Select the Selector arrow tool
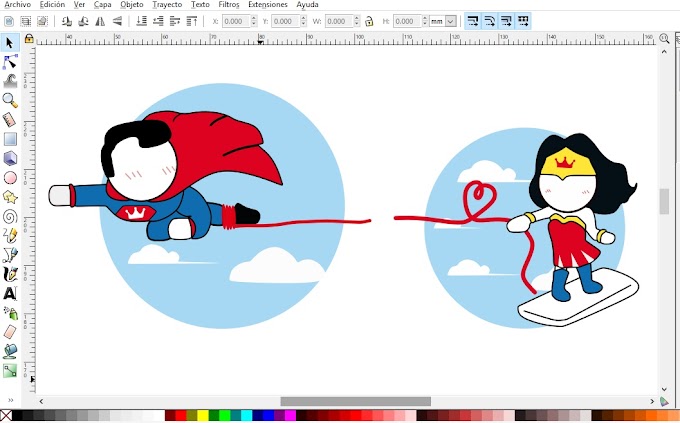This screenshot has height=423, width=680. (x=10, y=43)
